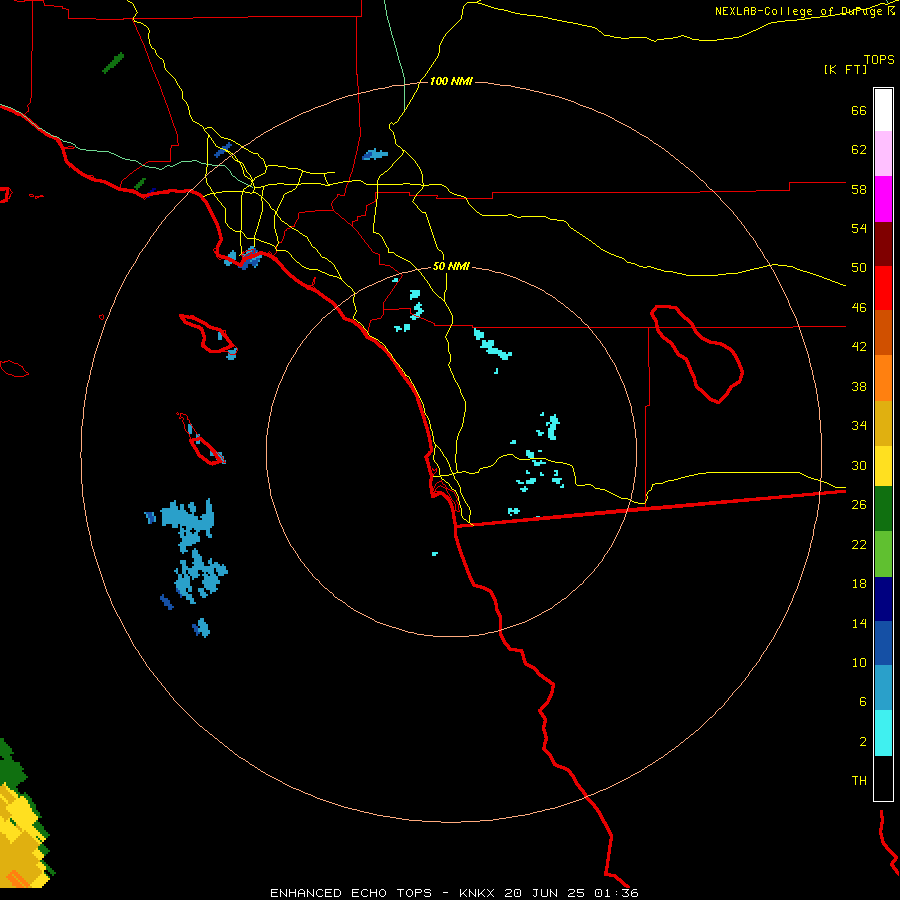Image resolution: width=900 pixels, height=900 pixels.
Task: Click the legend value '66'
Action: tap(859, 110)
